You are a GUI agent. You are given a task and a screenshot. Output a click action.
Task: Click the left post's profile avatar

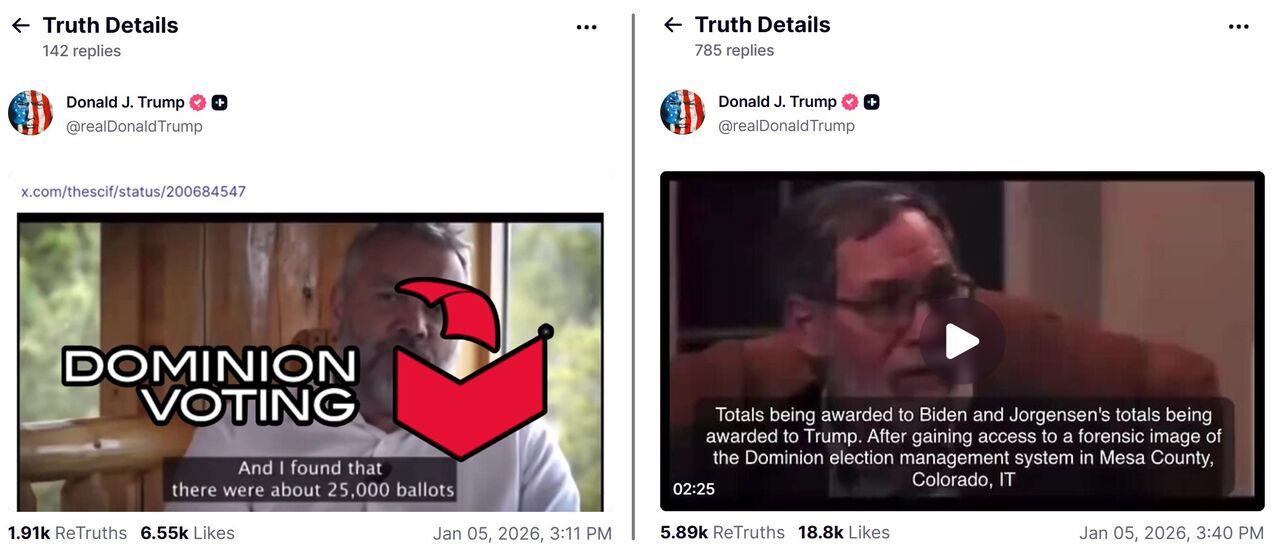[x=30, y=112]
